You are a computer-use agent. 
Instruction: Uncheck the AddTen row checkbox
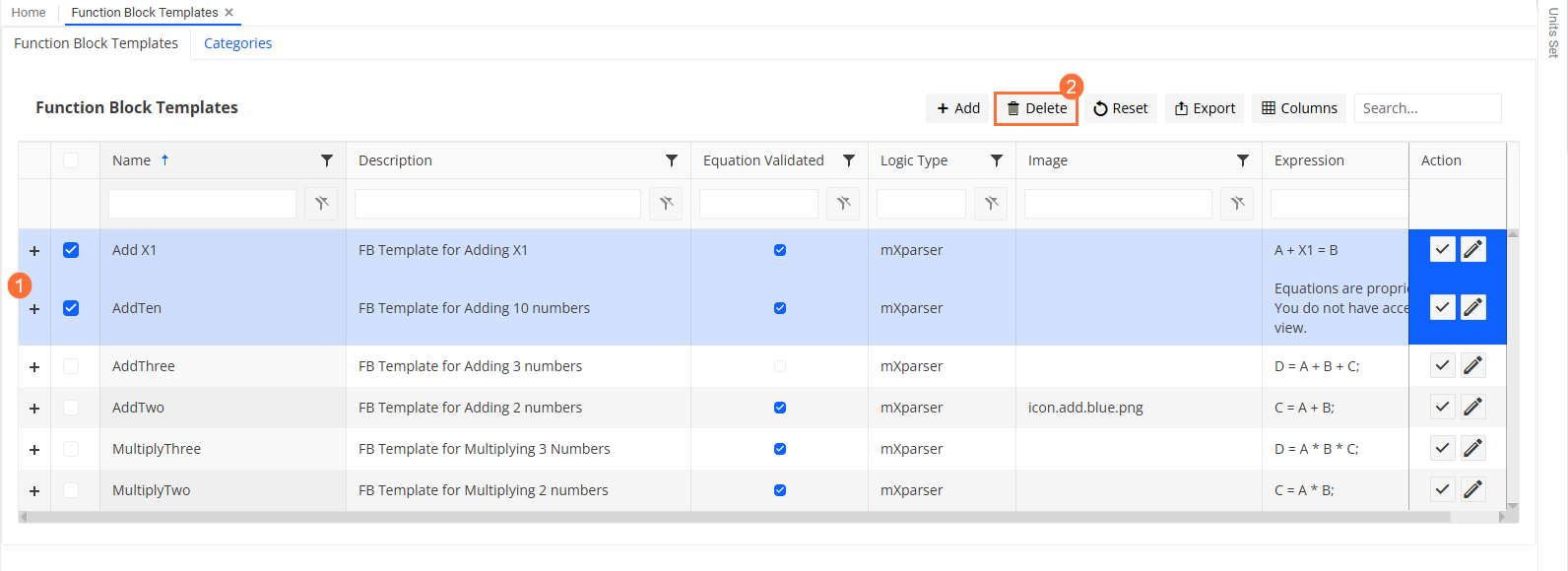tap(71, 308)
